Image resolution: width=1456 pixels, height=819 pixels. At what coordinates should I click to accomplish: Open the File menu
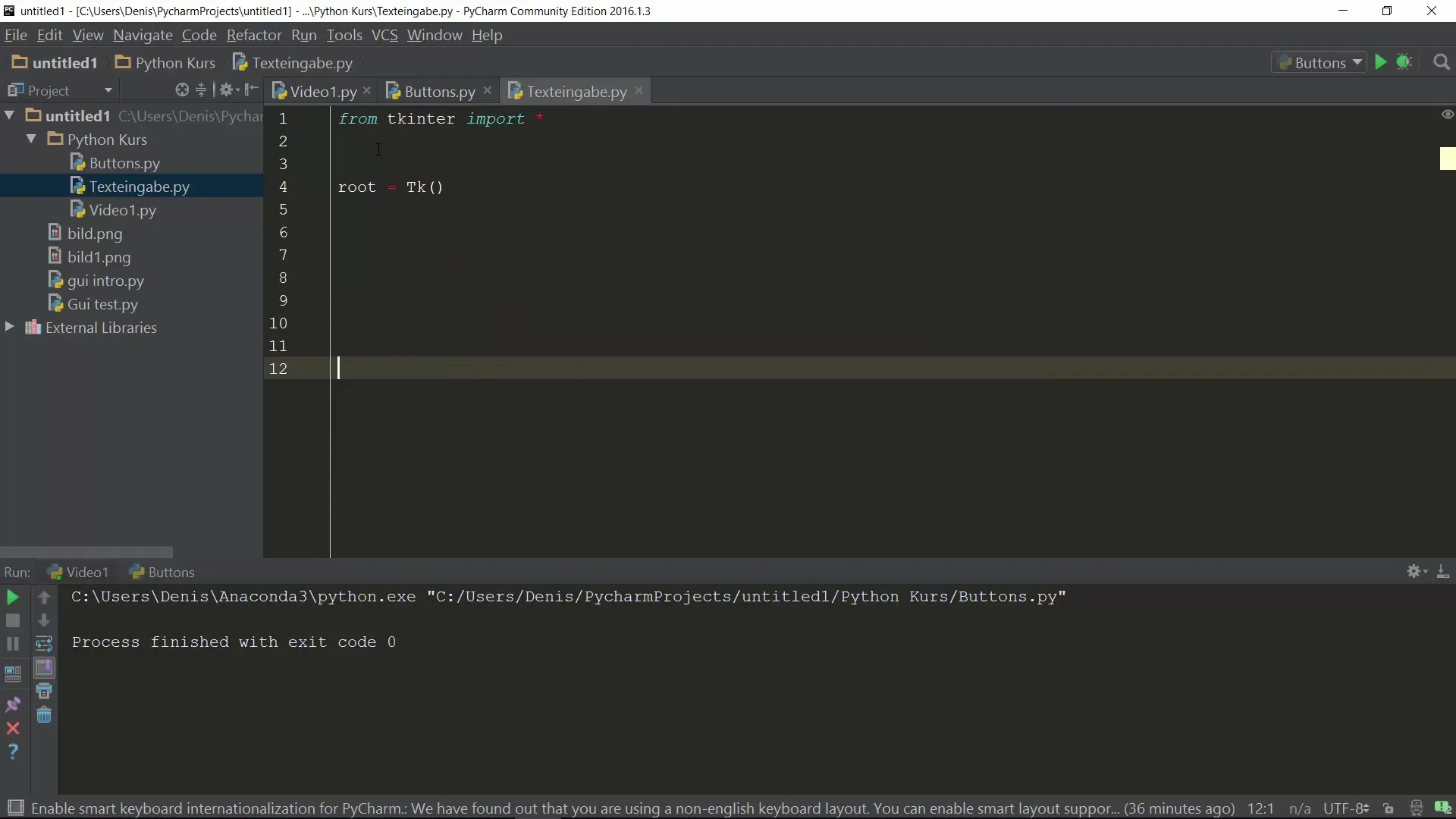(x=15, y=35)
